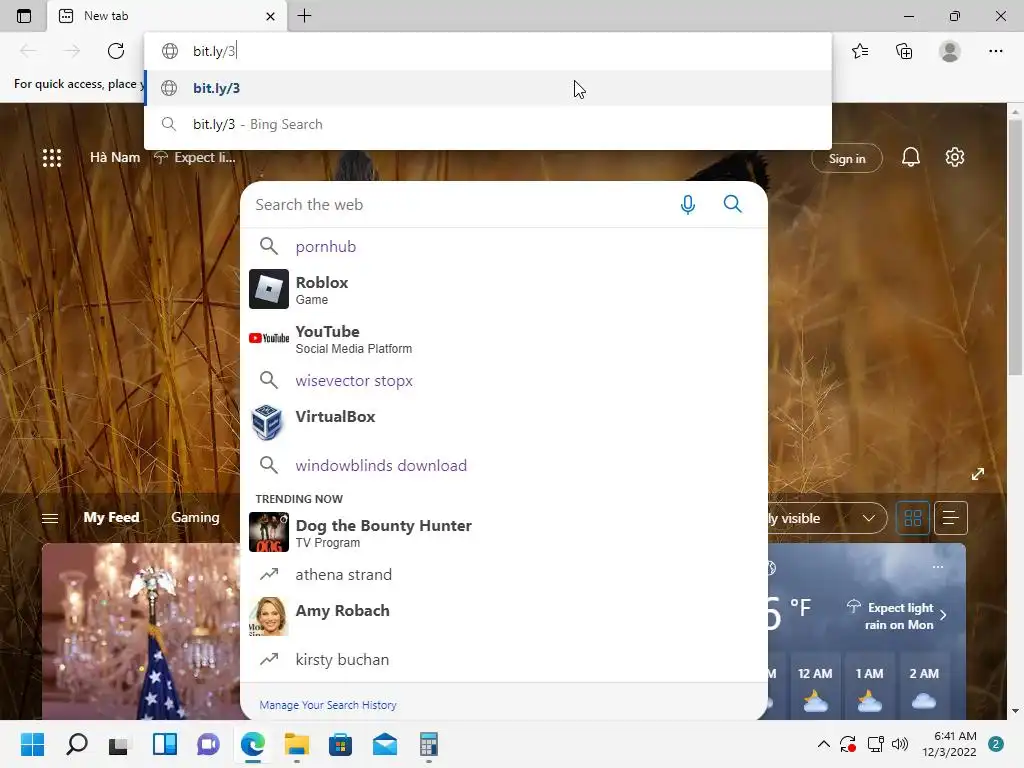Select the bit.ly/3 Bing Search suggestion

click(x=487, y=124)
